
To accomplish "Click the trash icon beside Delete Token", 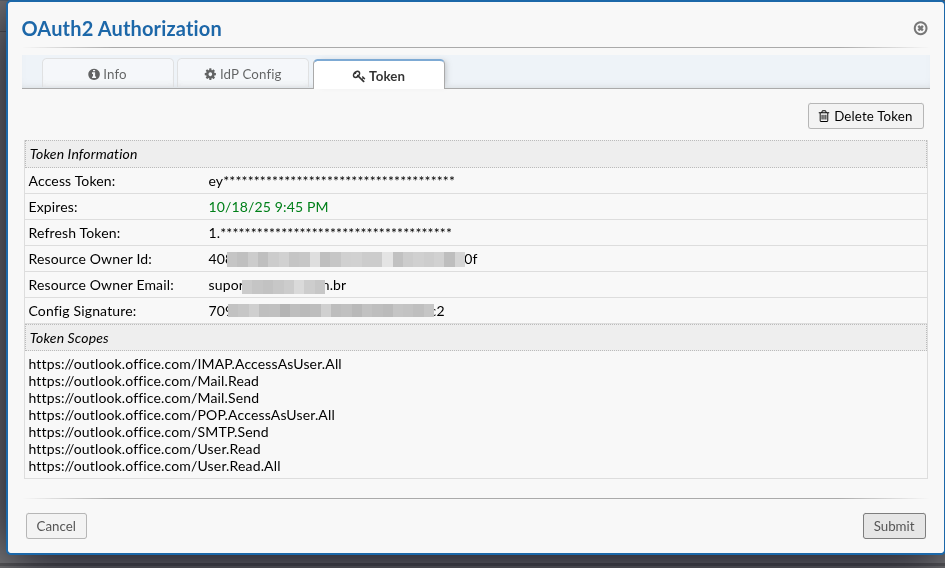I will (824, 116).
